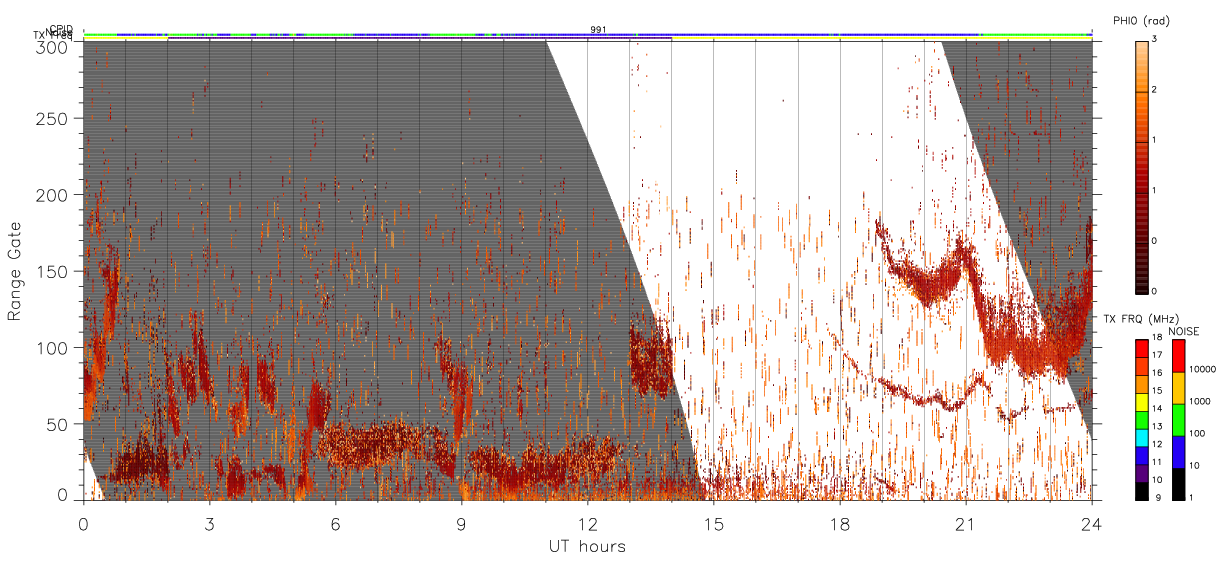This screenshot has height=567, width=1228.
Task: Select green NOISE swatch between 100 and 1000
Action: point(1177,420)
